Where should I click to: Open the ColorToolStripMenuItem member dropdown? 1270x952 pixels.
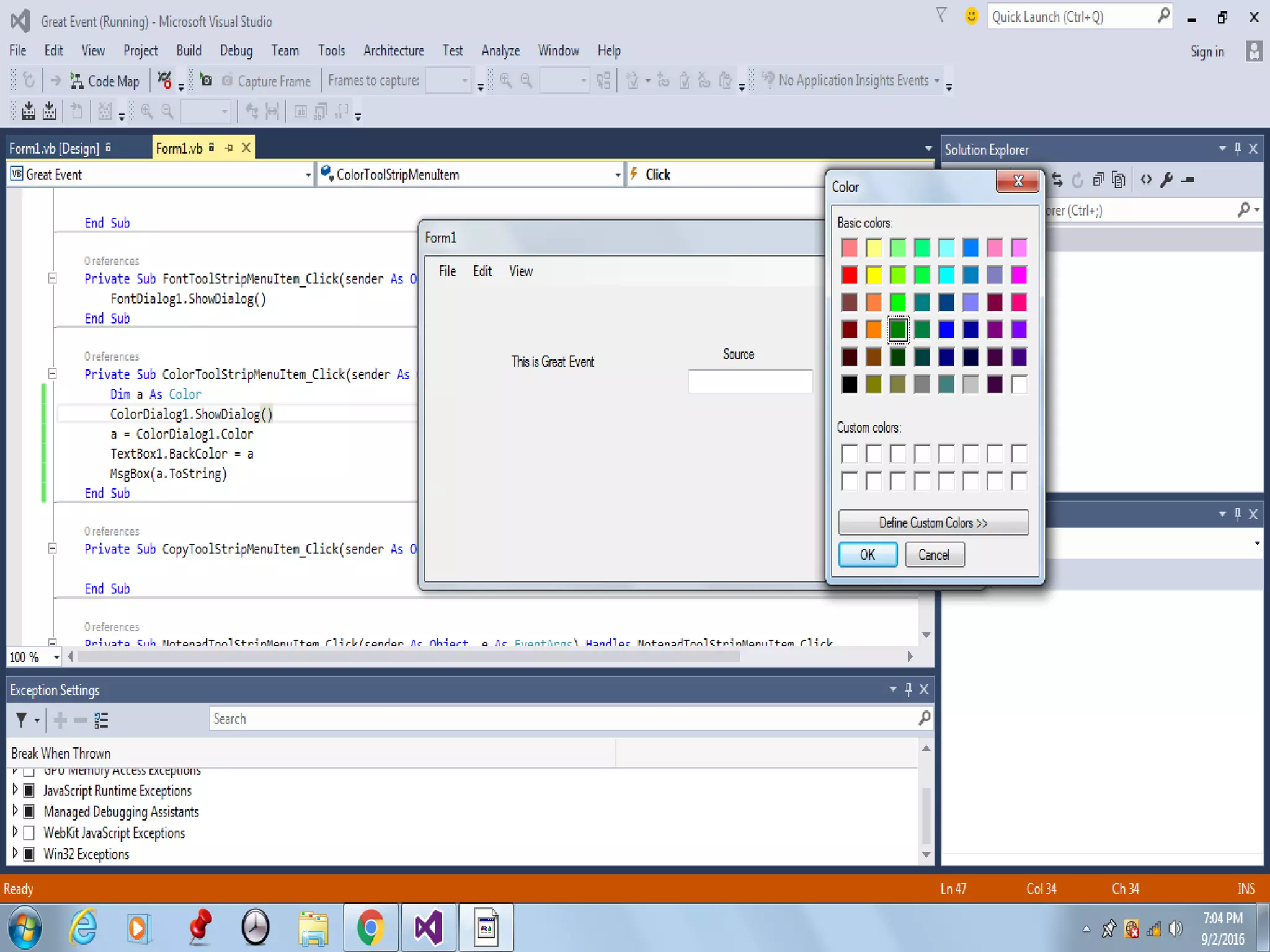[x=617, y=175]
